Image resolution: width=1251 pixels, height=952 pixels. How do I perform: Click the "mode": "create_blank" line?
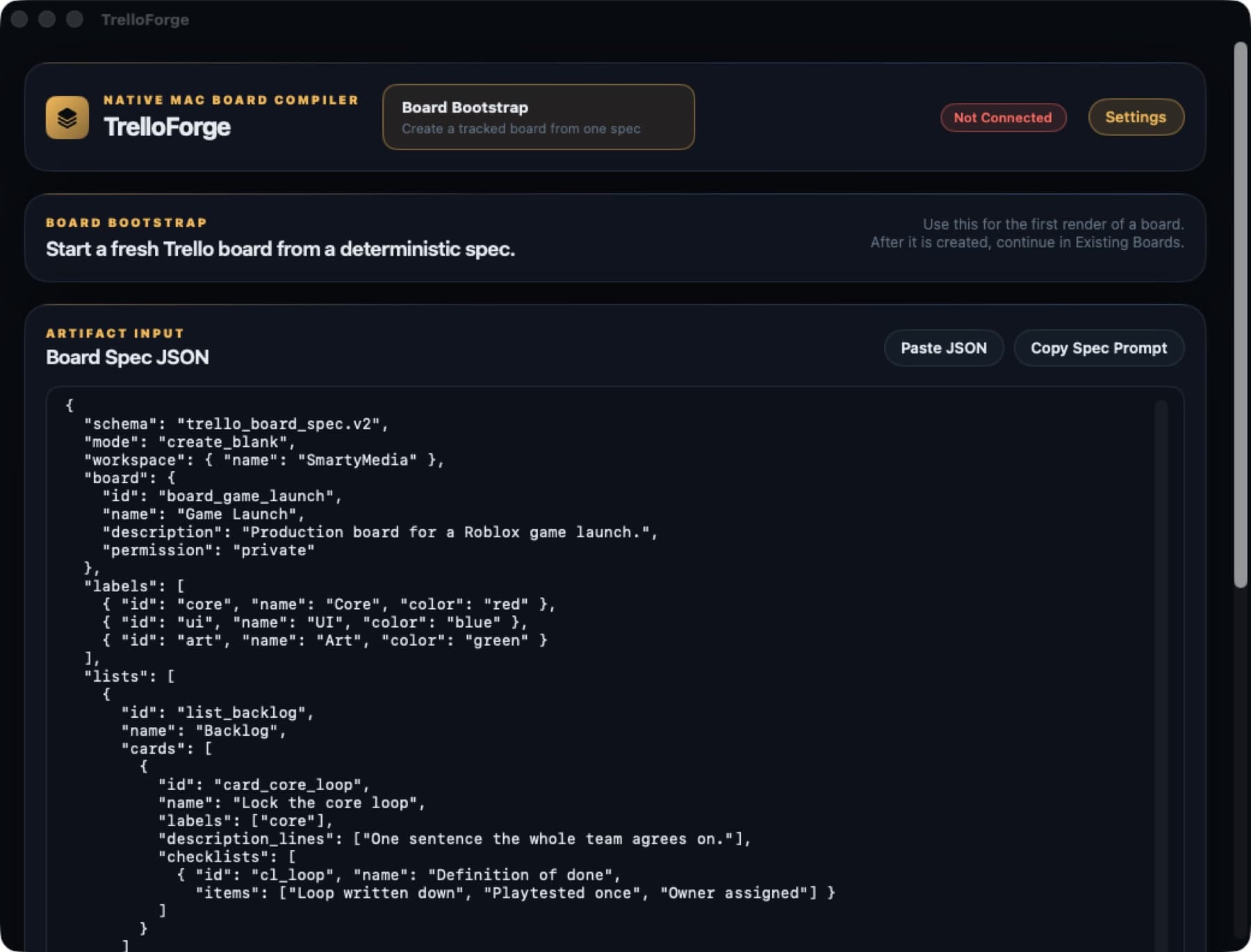coord(190,442)
